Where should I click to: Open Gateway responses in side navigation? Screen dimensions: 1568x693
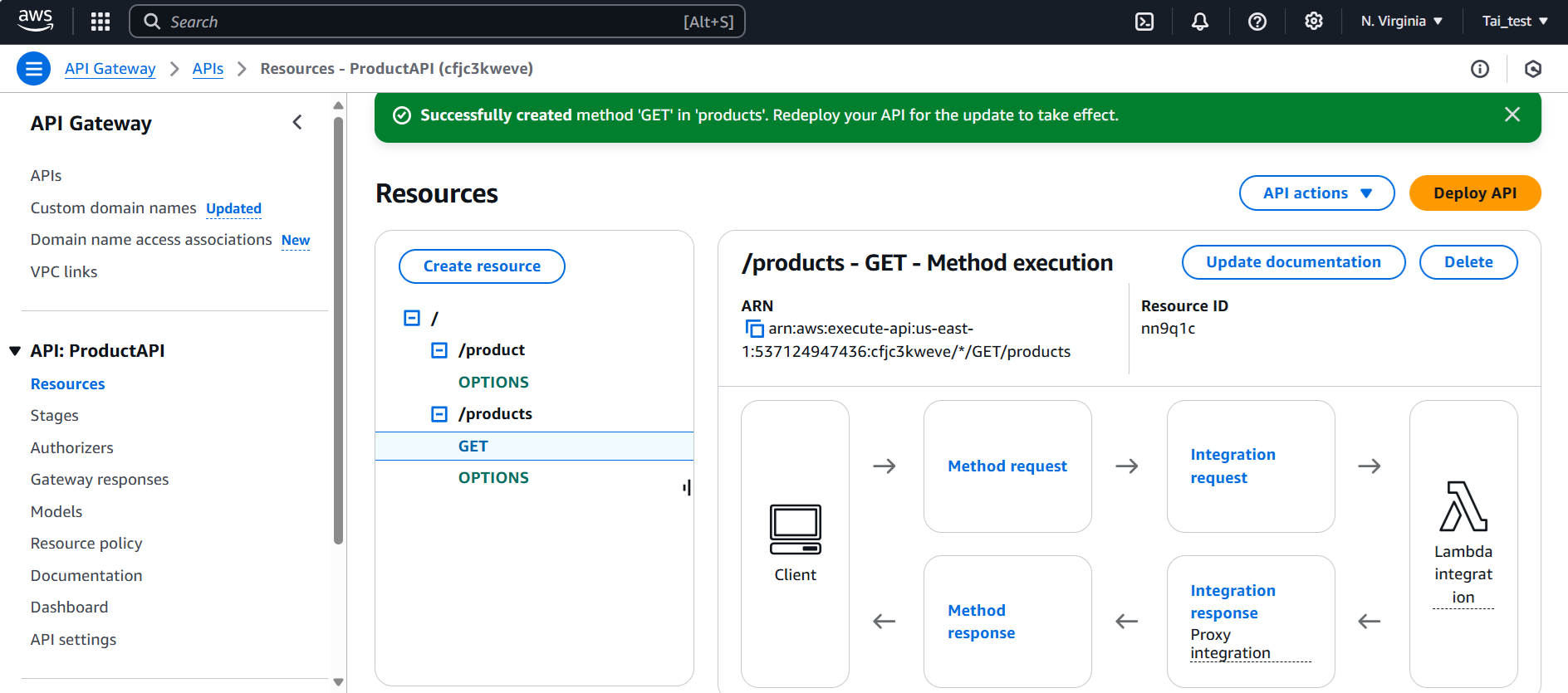[100, 480]
